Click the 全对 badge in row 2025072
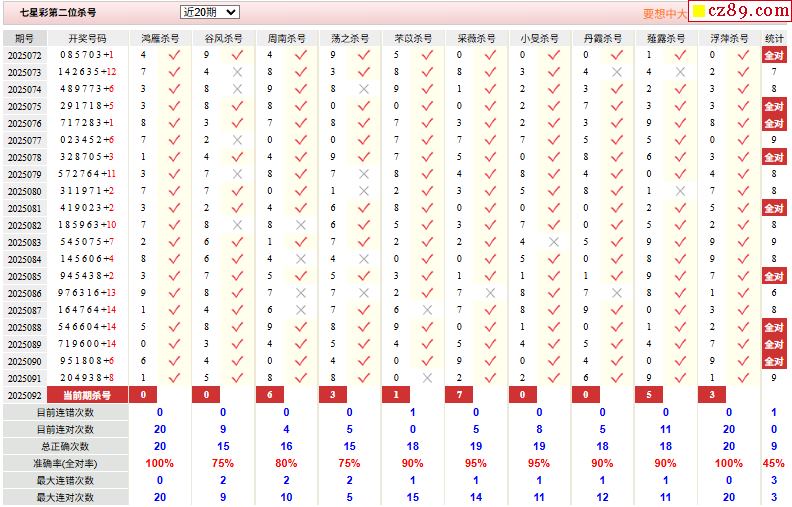This screenshot has height=507, width=792. [x=774, y=55]
